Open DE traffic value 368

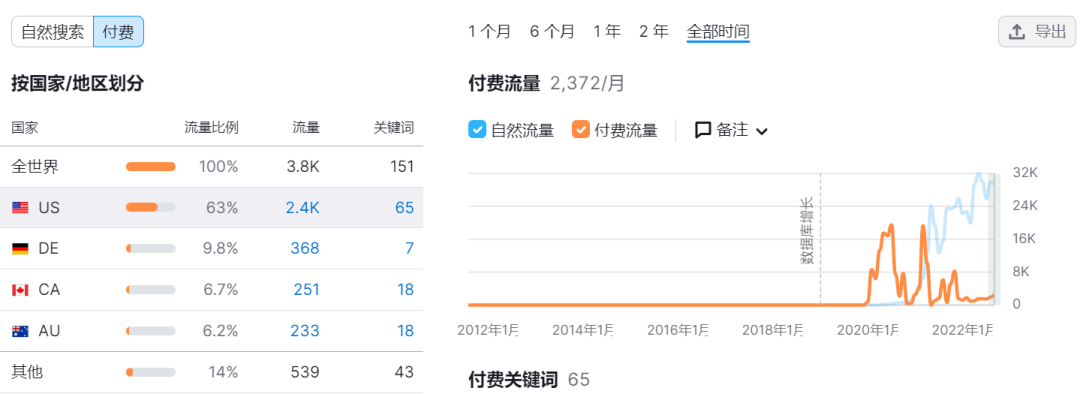pos(305,249)
